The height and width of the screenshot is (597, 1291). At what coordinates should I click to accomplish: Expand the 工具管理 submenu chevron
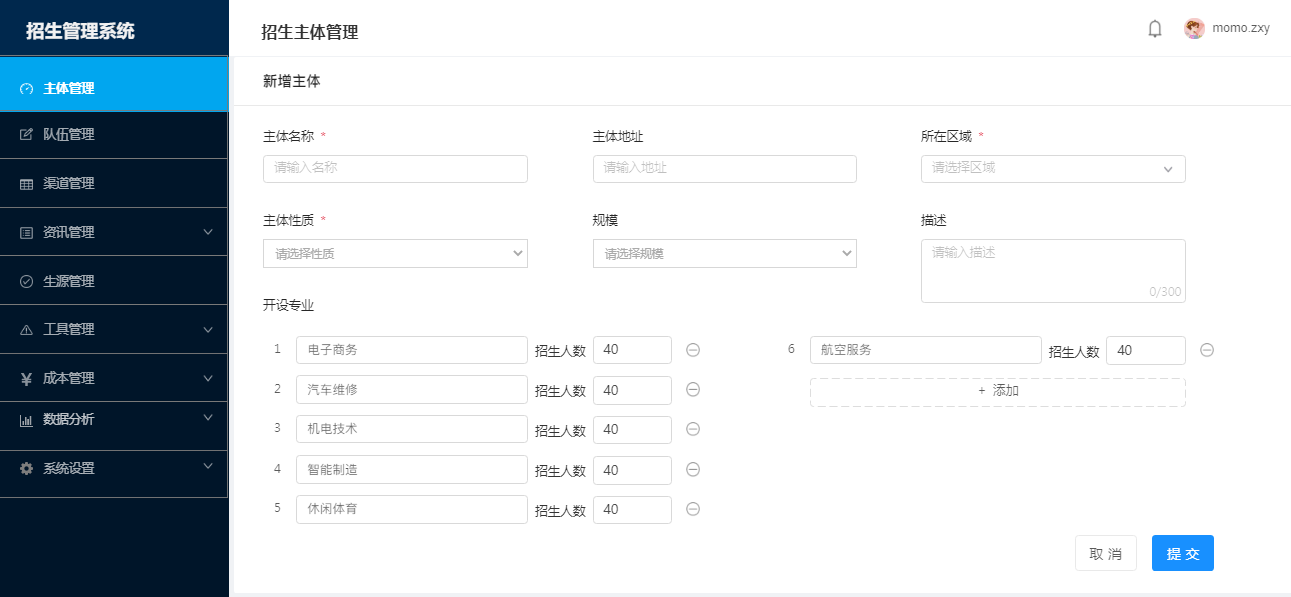pos(208,329)
